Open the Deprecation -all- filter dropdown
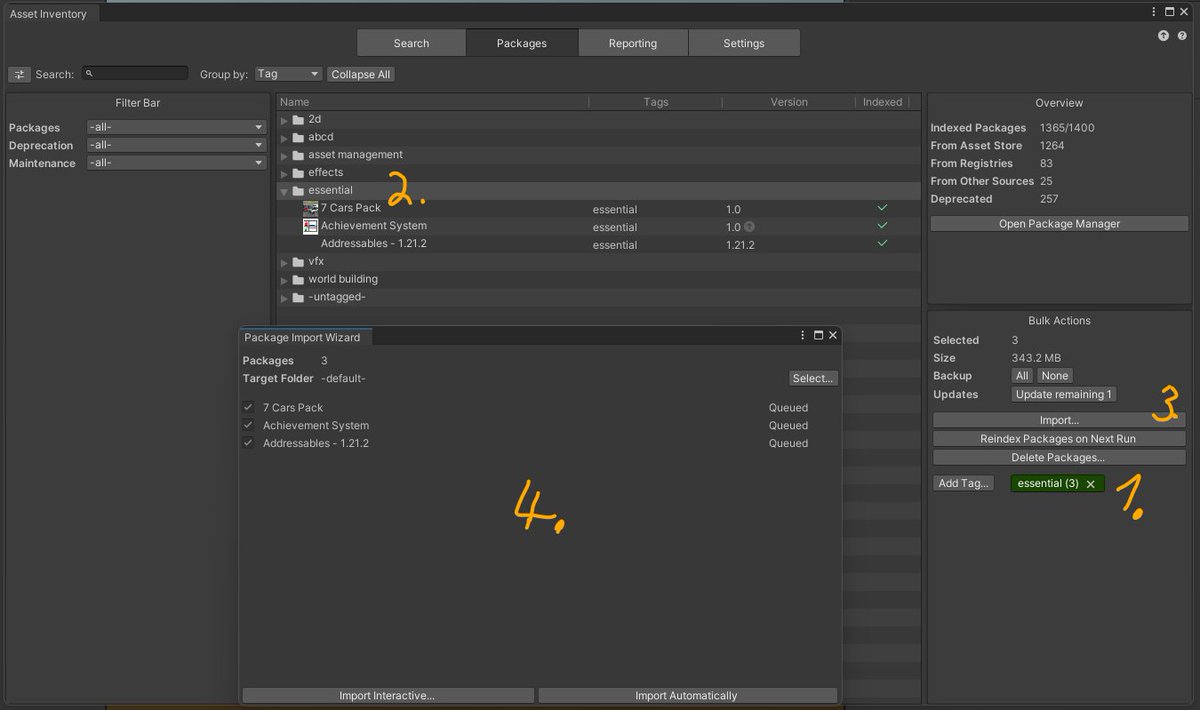Image resolution: width=1200 pixels, height=710 pixels. (x=176, y=145)
